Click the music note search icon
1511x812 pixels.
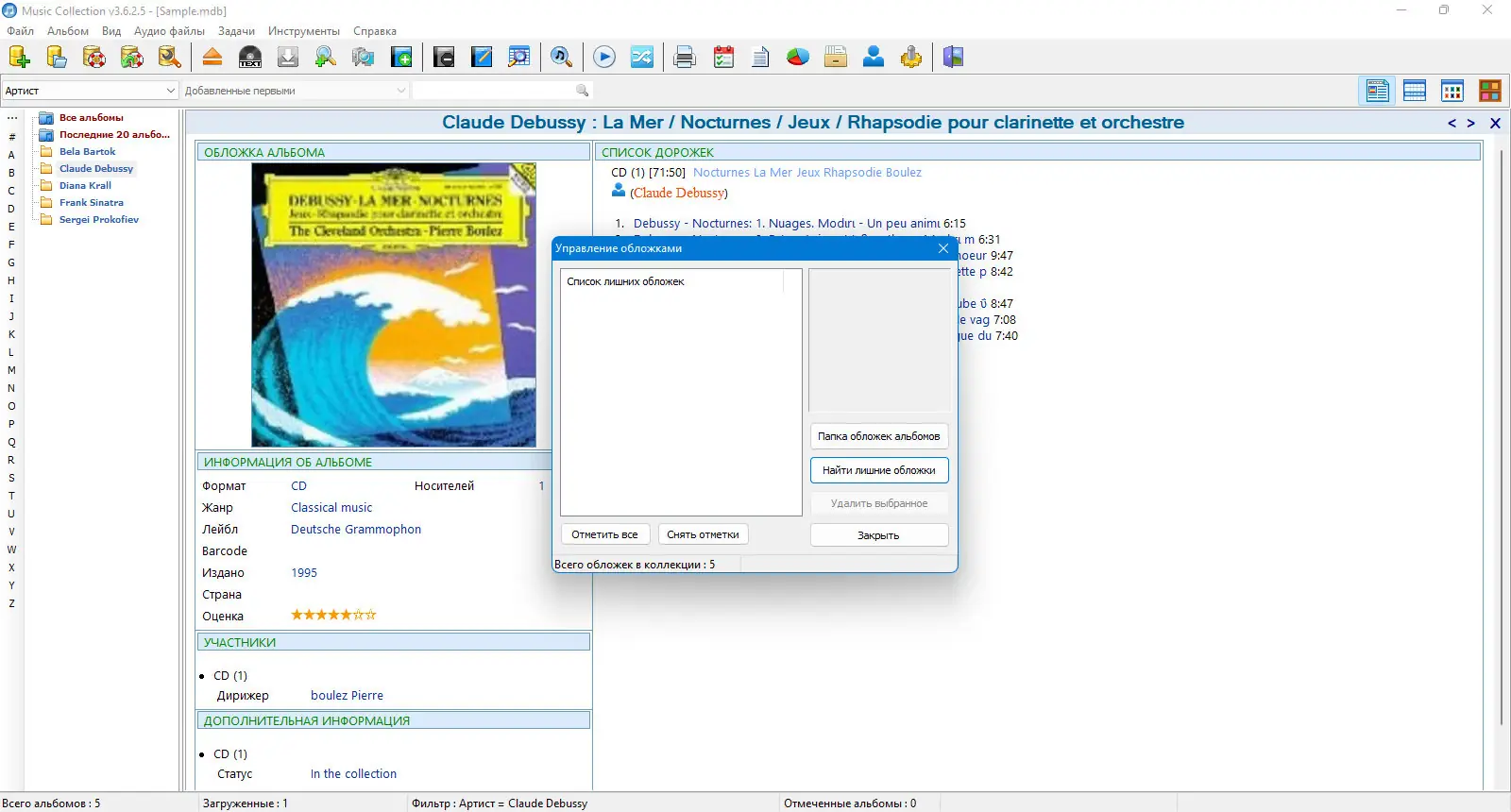click(562, 58)
